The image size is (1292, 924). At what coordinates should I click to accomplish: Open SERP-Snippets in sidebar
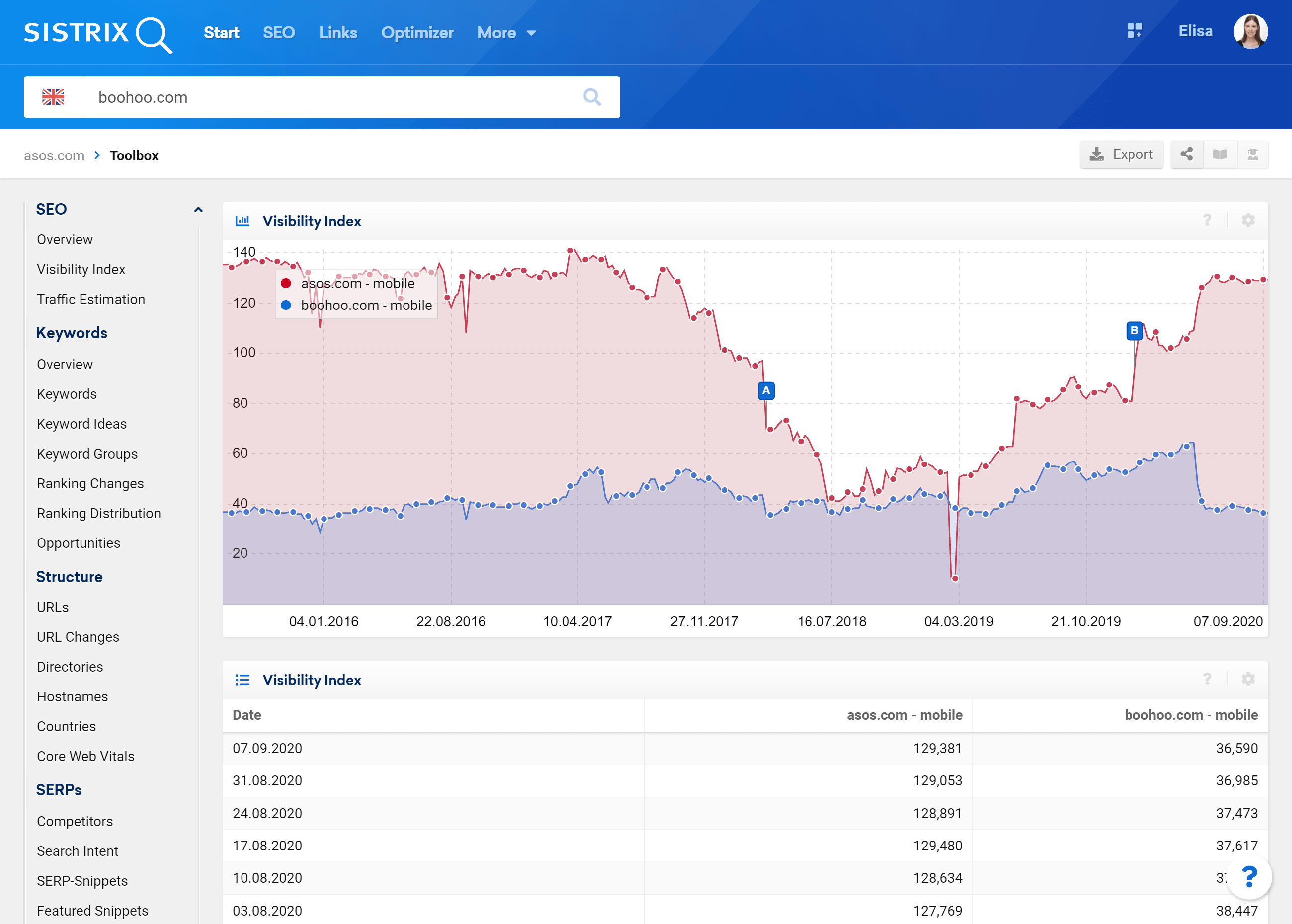(82, 881)
